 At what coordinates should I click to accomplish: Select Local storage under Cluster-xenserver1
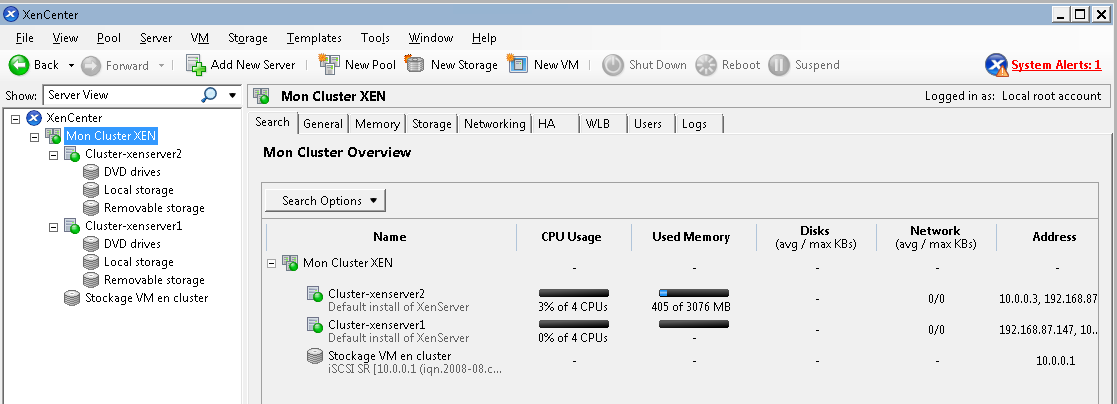(138, 262)
